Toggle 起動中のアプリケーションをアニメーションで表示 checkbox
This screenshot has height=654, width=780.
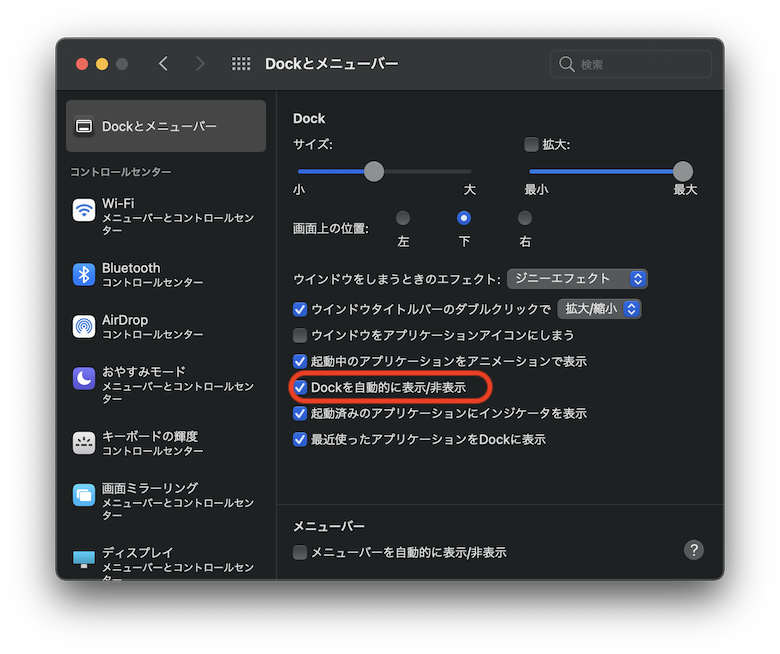tap(300, 361)
